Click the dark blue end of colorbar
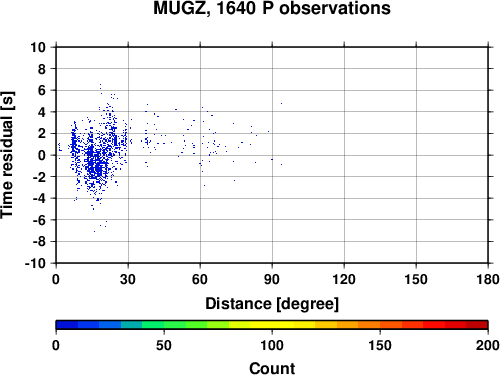Screen dimensions: 500x375 pos(67,325)
